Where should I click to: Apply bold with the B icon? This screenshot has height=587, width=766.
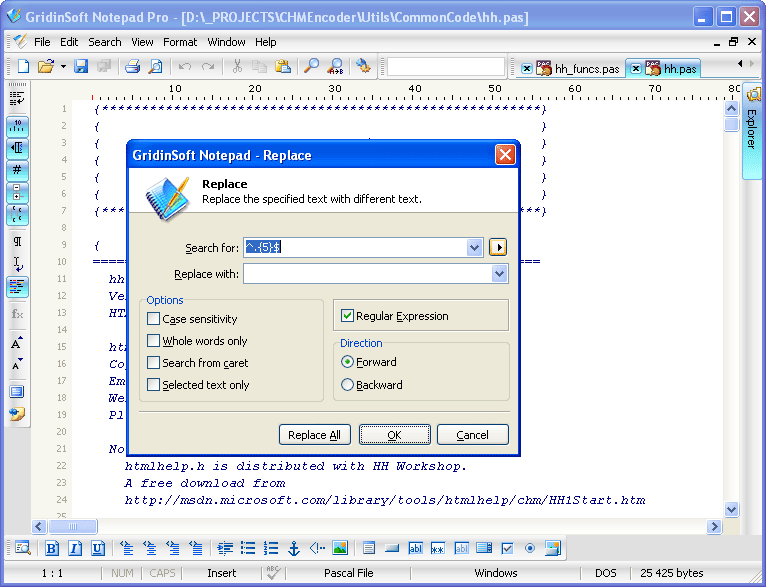(52, 548)
